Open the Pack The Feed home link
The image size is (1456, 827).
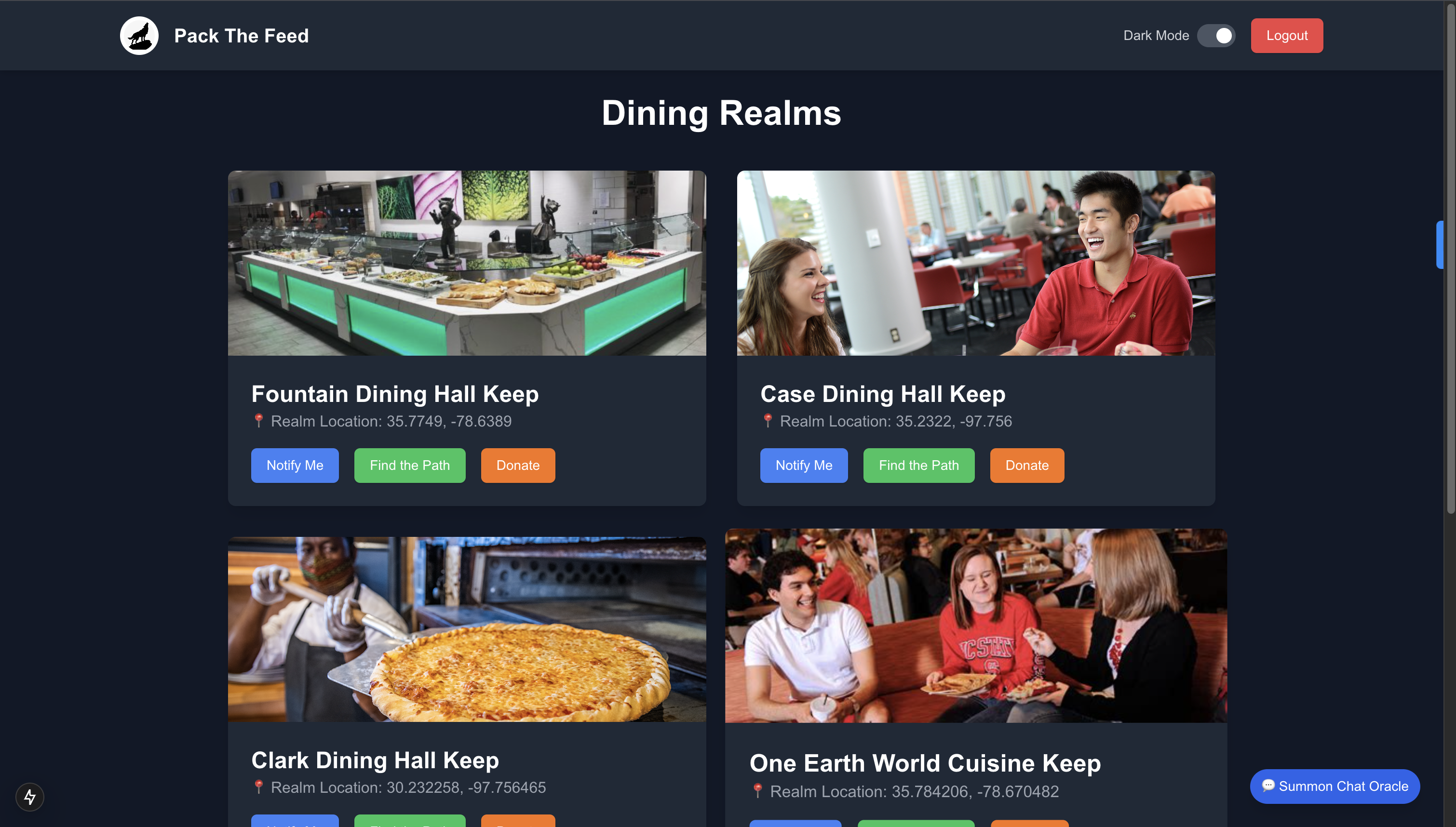[x=242, y=36]
